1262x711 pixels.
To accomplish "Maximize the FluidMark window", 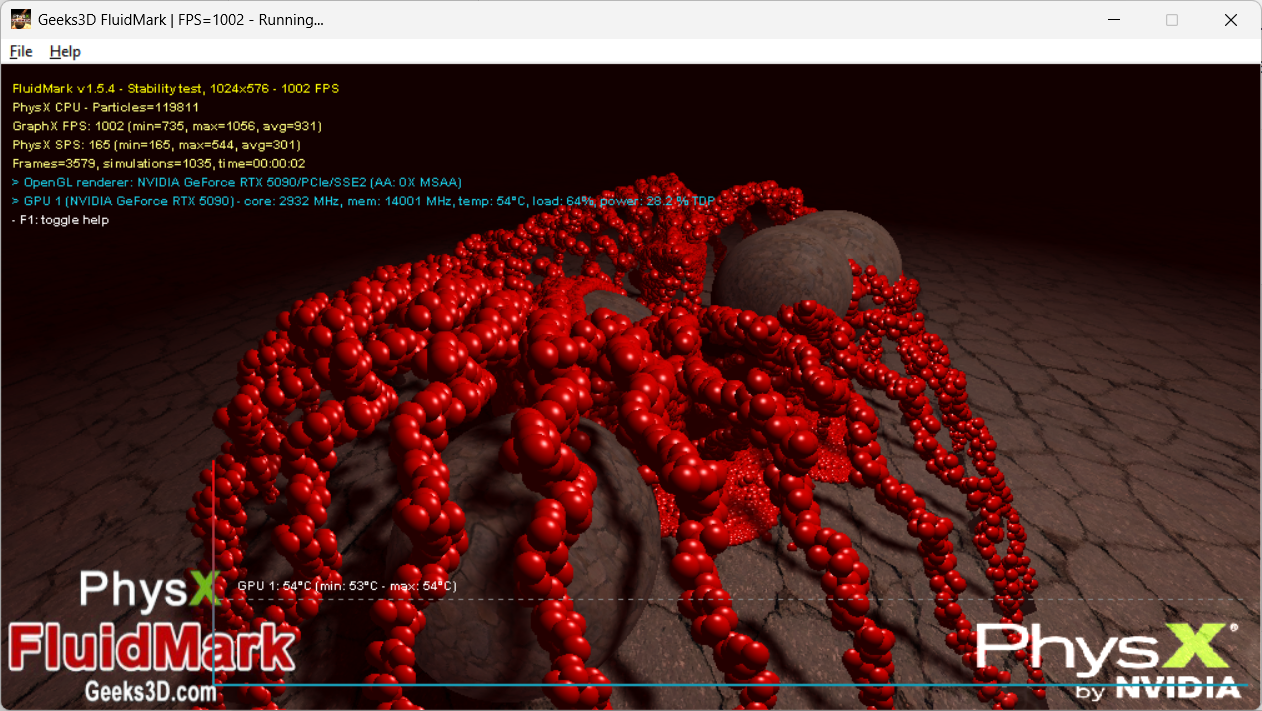I will [x=1172, y=20].
